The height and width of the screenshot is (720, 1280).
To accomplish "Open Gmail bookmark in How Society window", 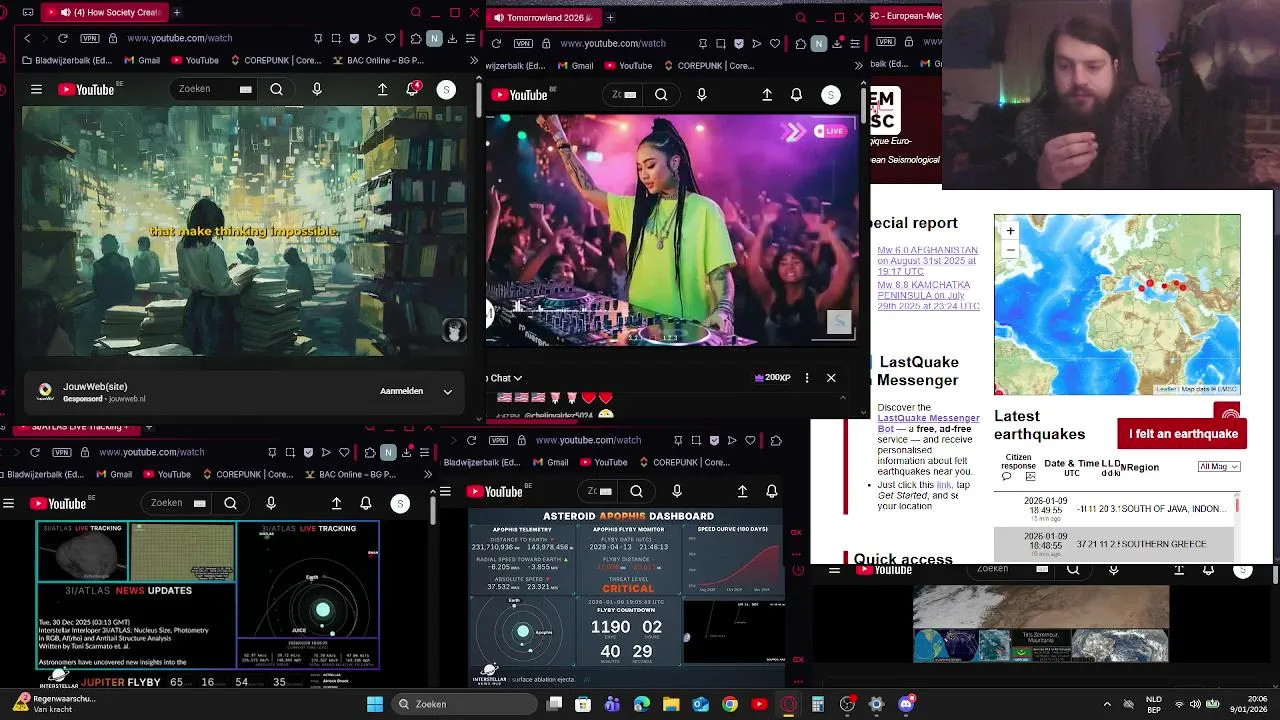I will pos(141,60).
